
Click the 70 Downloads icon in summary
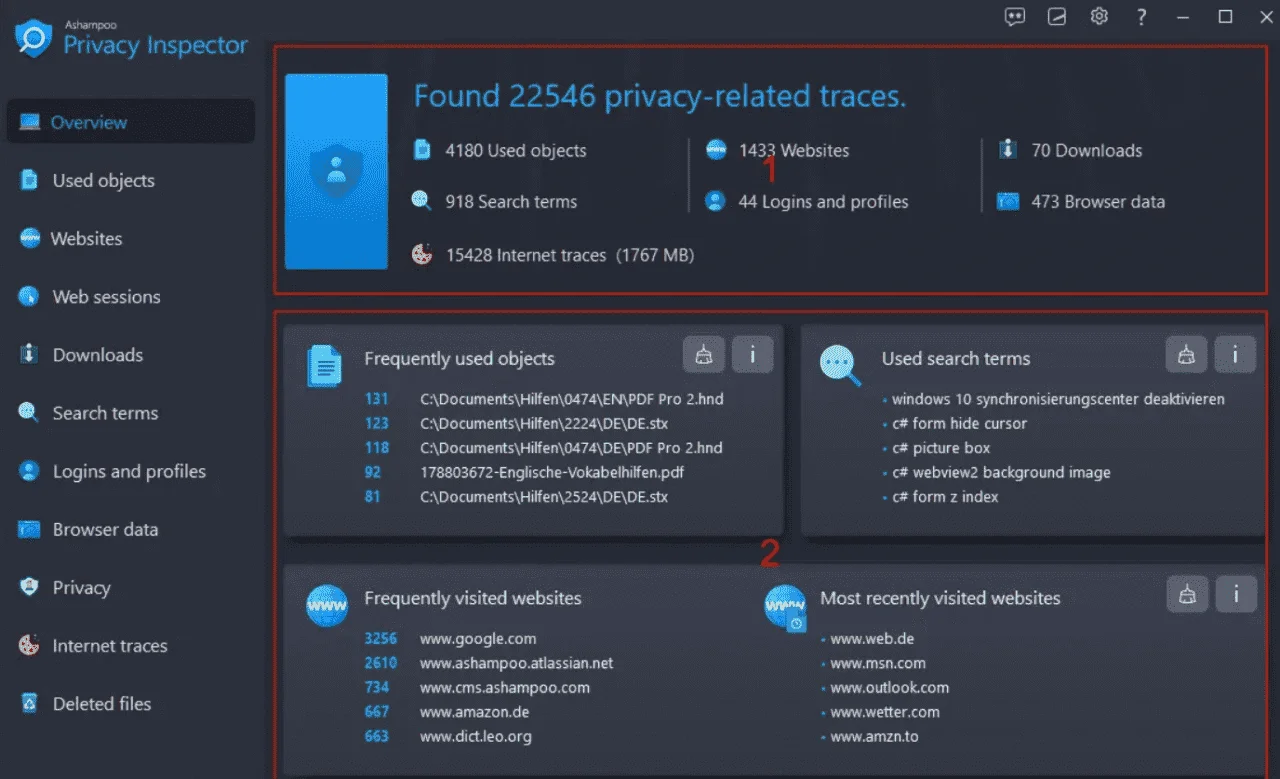tap(1008, 150)
